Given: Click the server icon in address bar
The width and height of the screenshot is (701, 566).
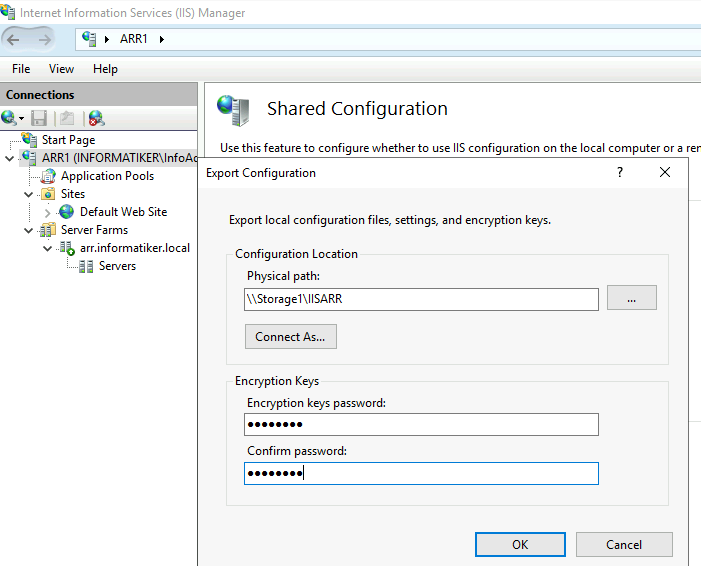Looking at the screenshot, I should click(89, 39).
